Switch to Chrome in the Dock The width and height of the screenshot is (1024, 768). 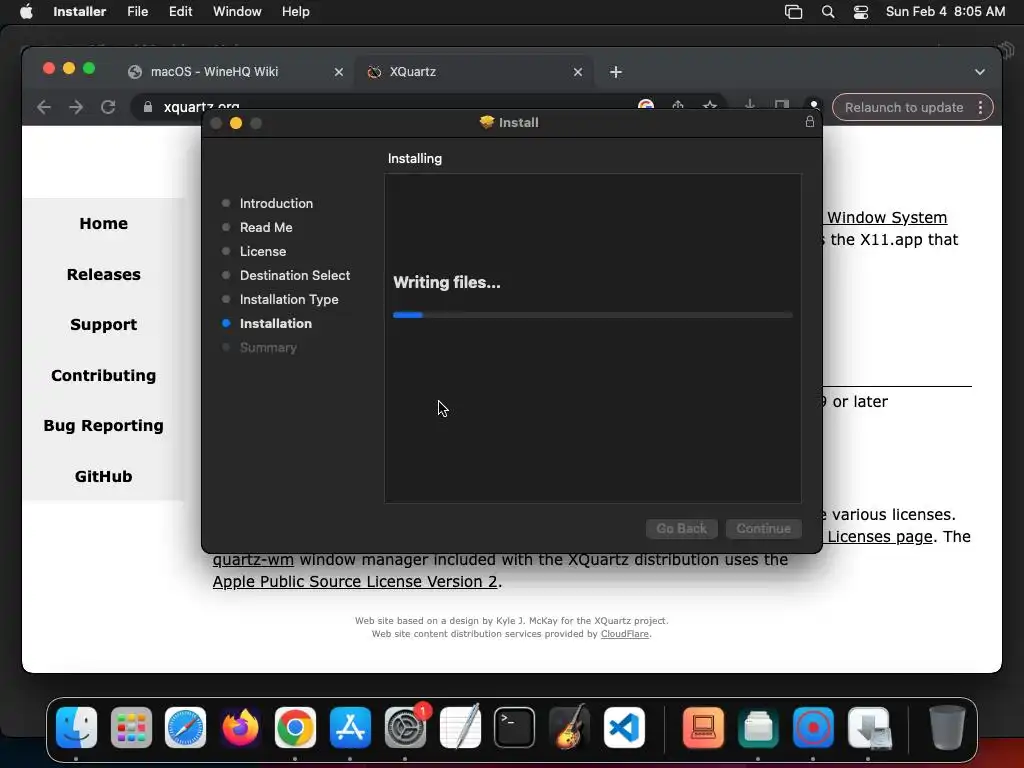295,727
